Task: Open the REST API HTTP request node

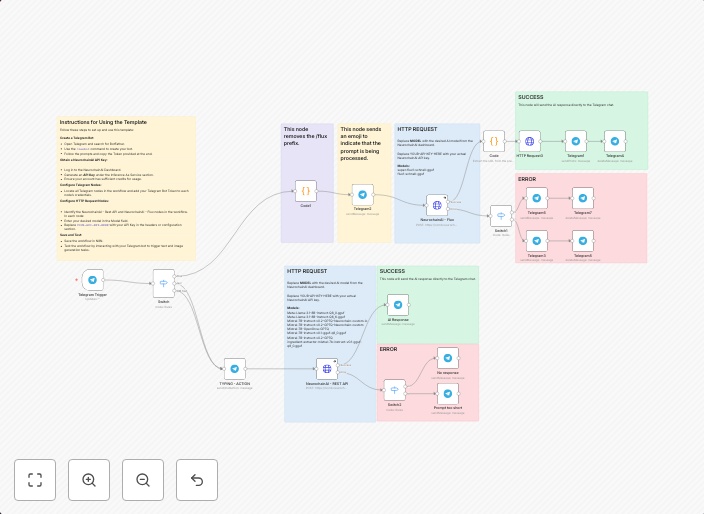Action: [x=326, y=369]
